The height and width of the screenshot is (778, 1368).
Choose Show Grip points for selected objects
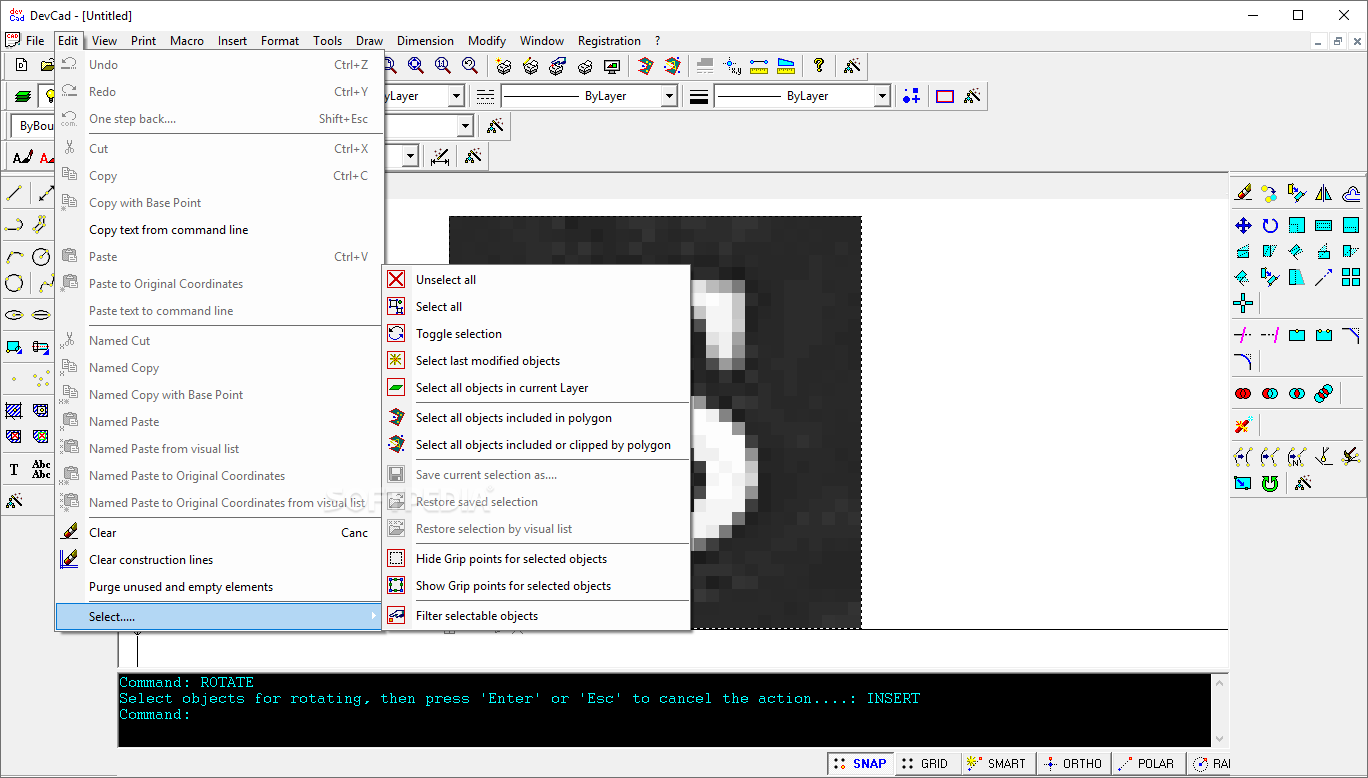click(537, 586)
